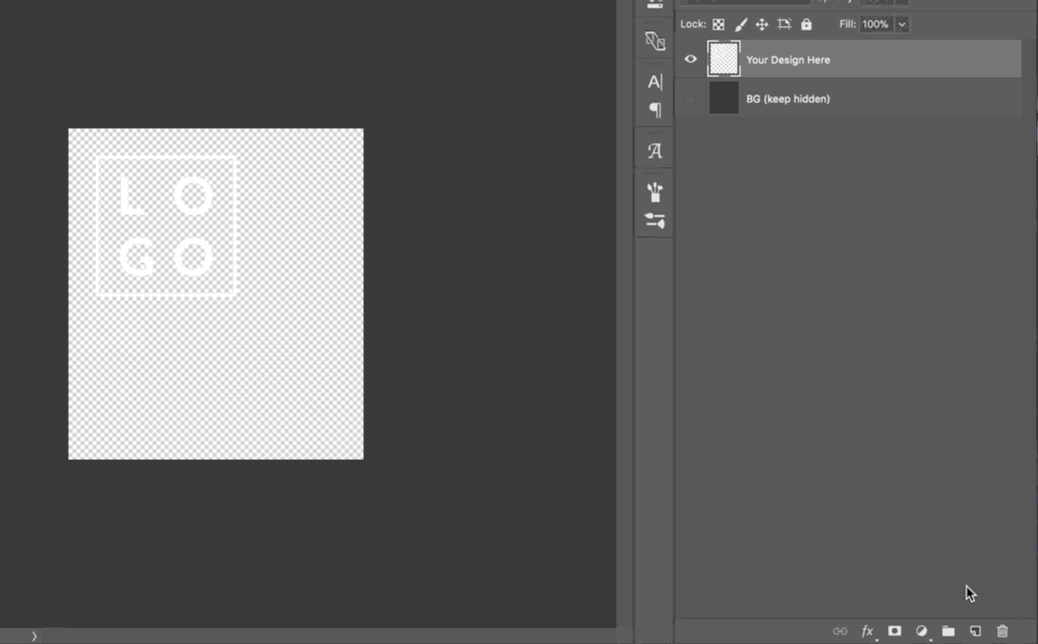Open the Fill percentage dropdown arrow
The width and height of the screenshot is (1038, 644).
902,24
